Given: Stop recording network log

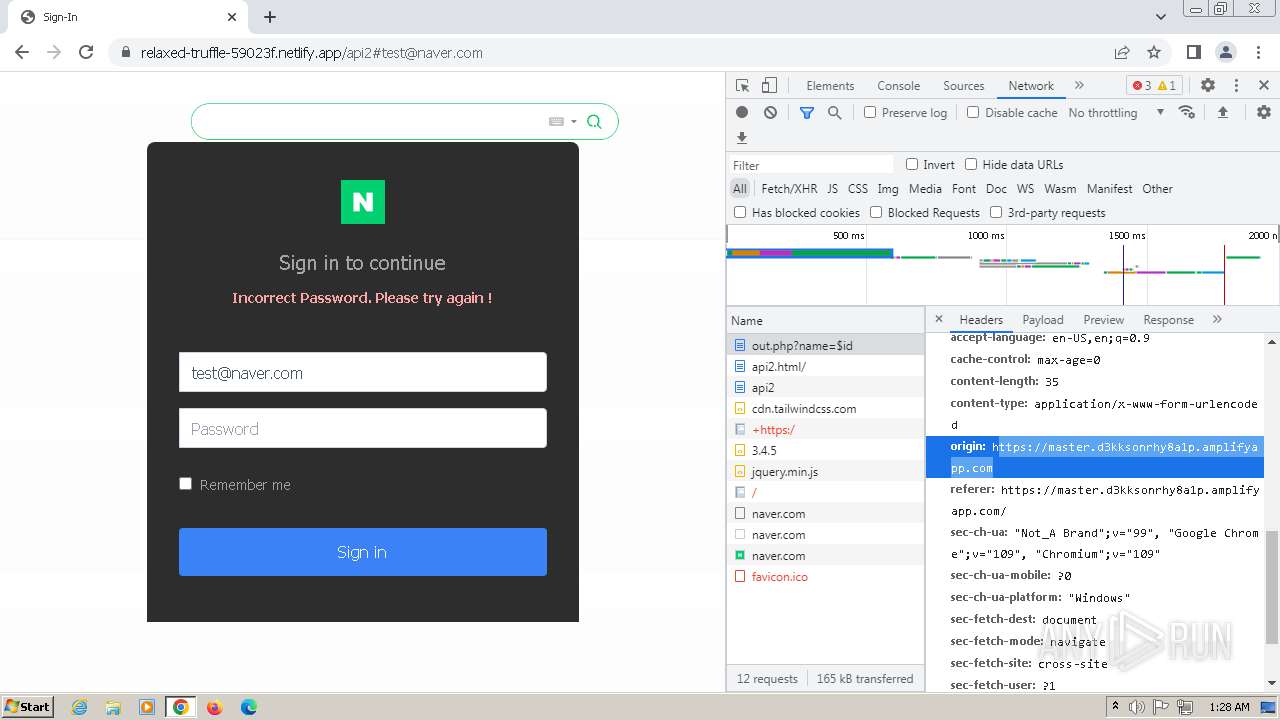Looking at the screenshot, I should 742,113.
